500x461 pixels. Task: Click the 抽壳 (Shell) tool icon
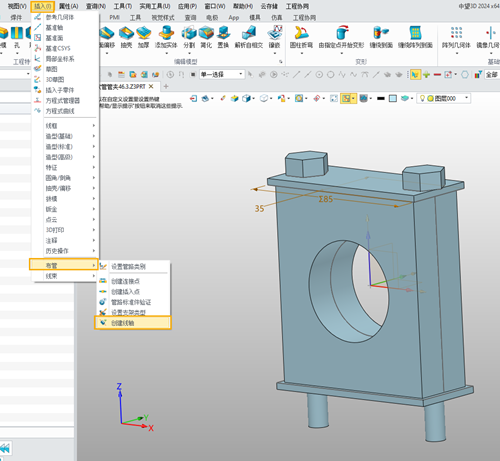tap(126, 33)
